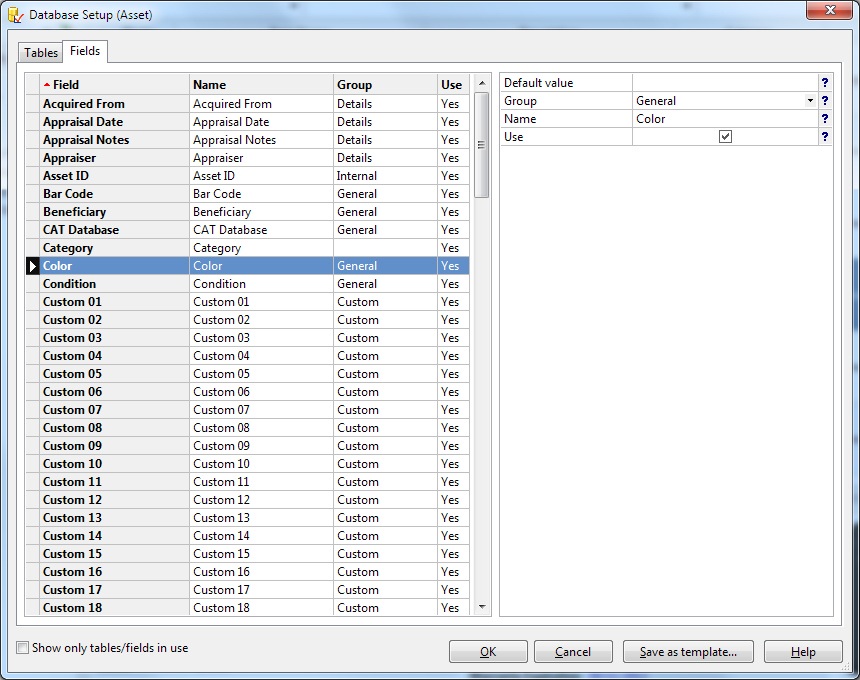The height and width of the screenshot is (680, 860).
Task: Open Help
Action: pos(803,651)
